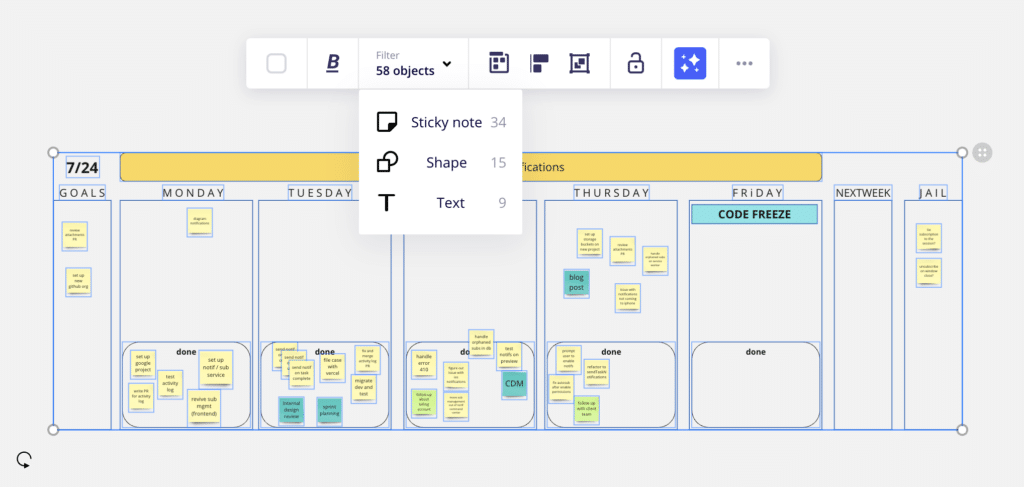1024x487 pixels.
Task: Open the grid layout arrange icon
Action: click(499, 63)
